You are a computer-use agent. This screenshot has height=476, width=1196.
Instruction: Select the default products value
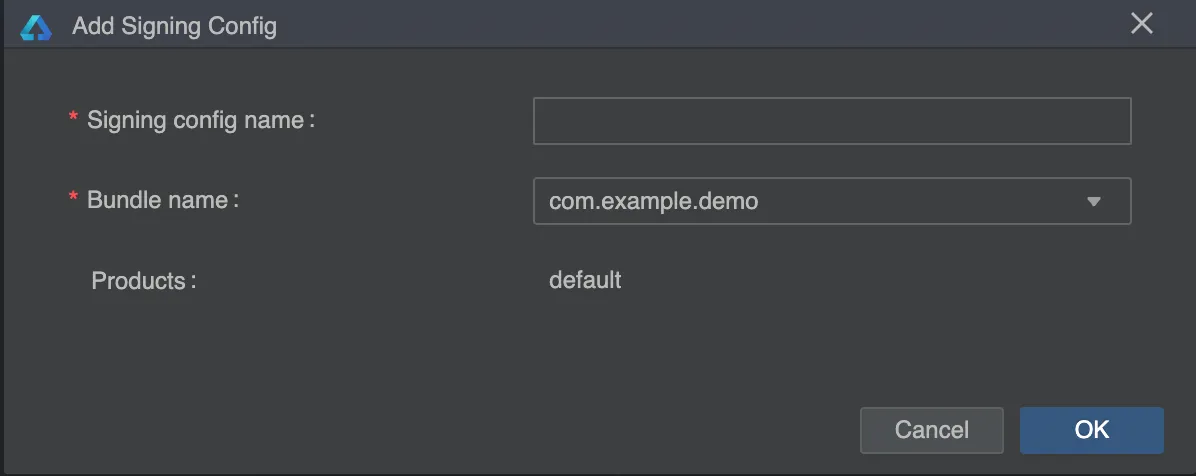pyautogui.click(x=585, y=280)
